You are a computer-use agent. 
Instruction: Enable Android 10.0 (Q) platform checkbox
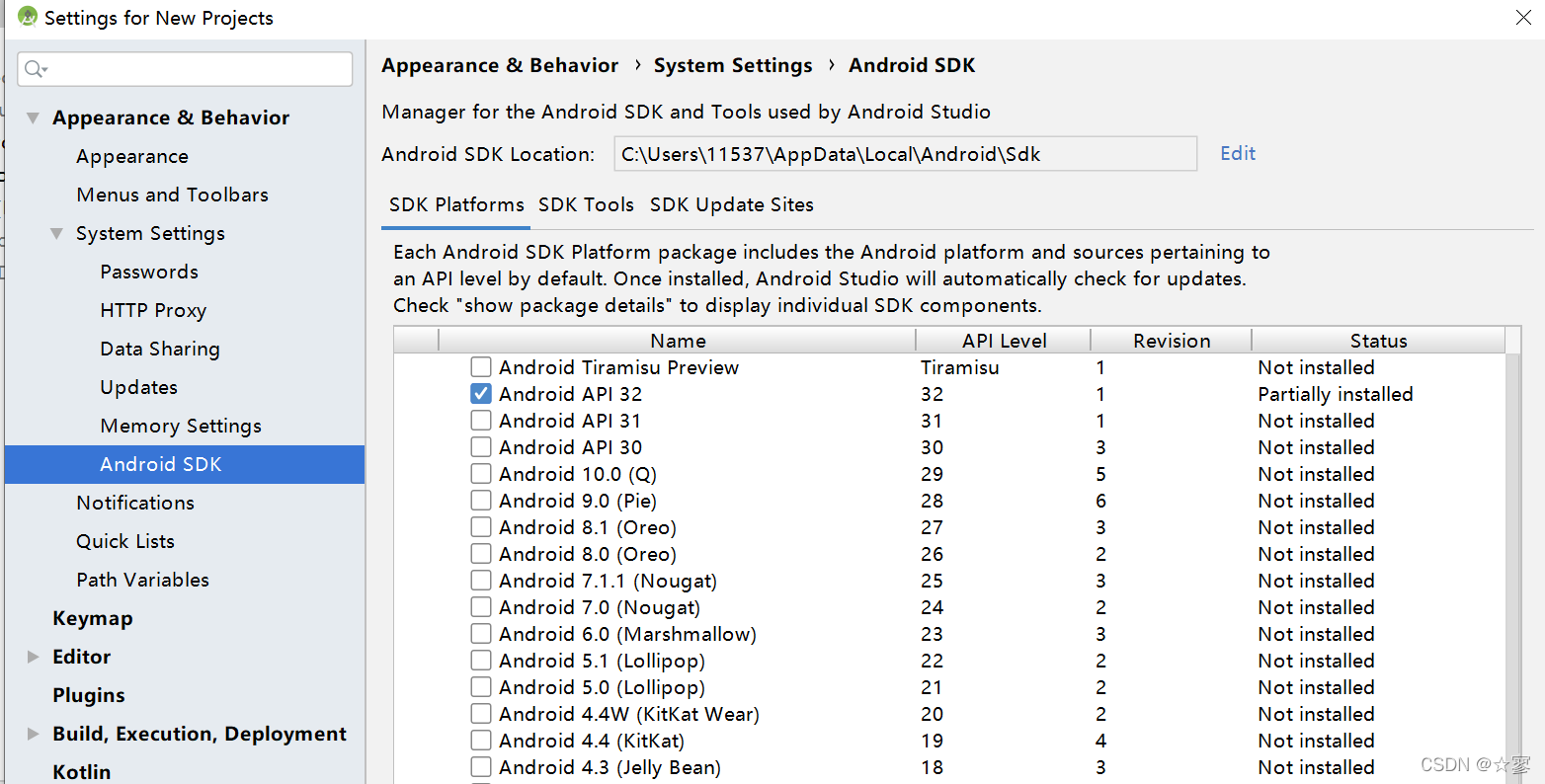(x=481, y=473)
